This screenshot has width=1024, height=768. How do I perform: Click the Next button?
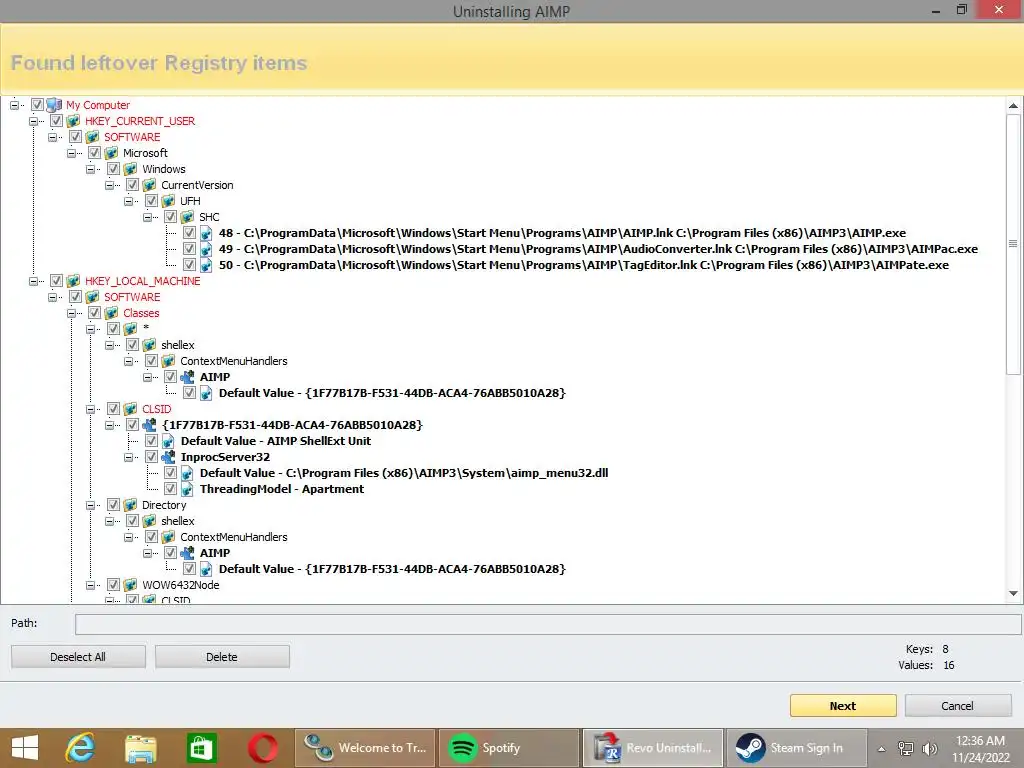pyautogui.click(x=843, y=706)
